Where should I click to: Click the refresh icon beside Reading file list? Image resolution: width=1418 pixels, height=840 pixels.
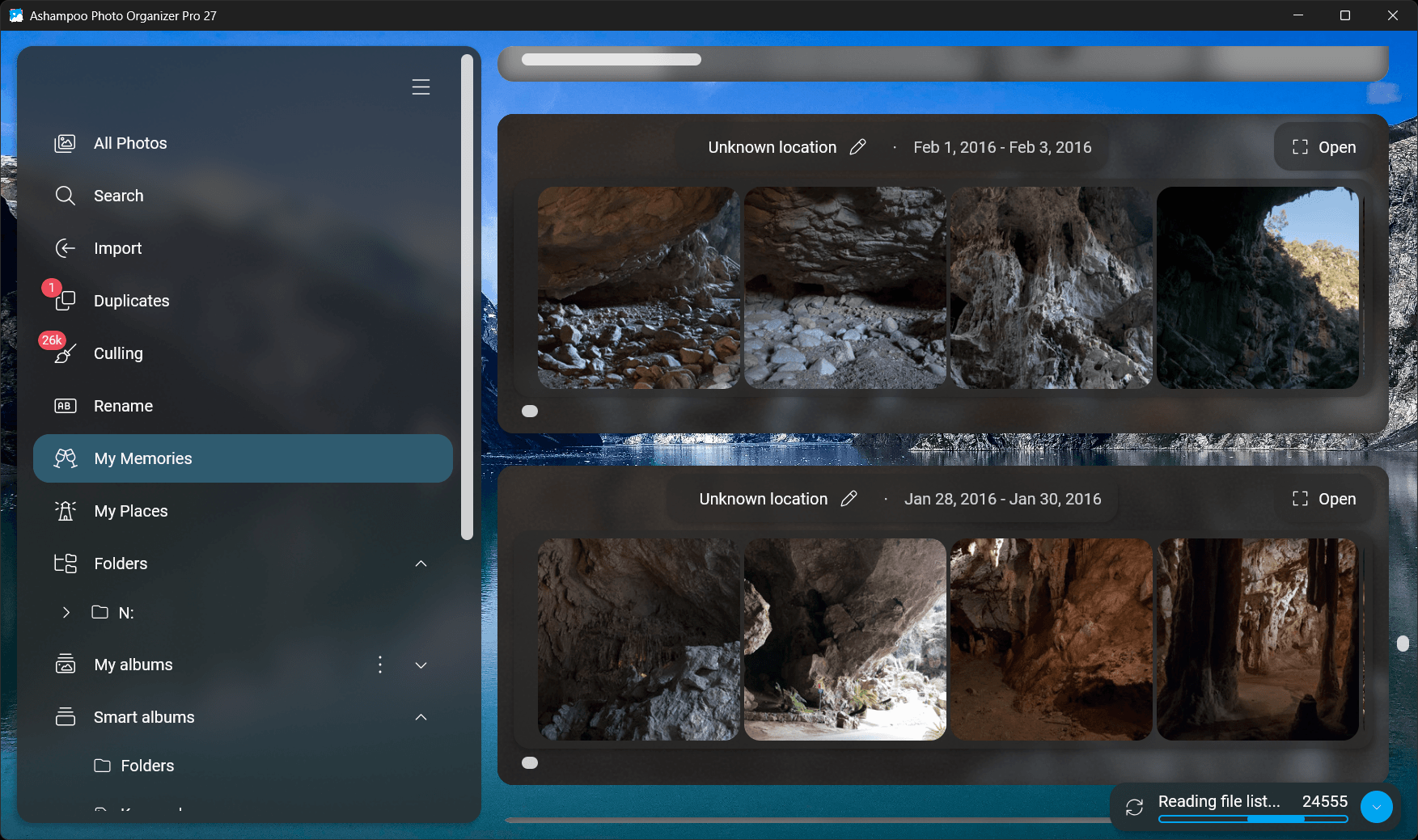pos(1135,807)
